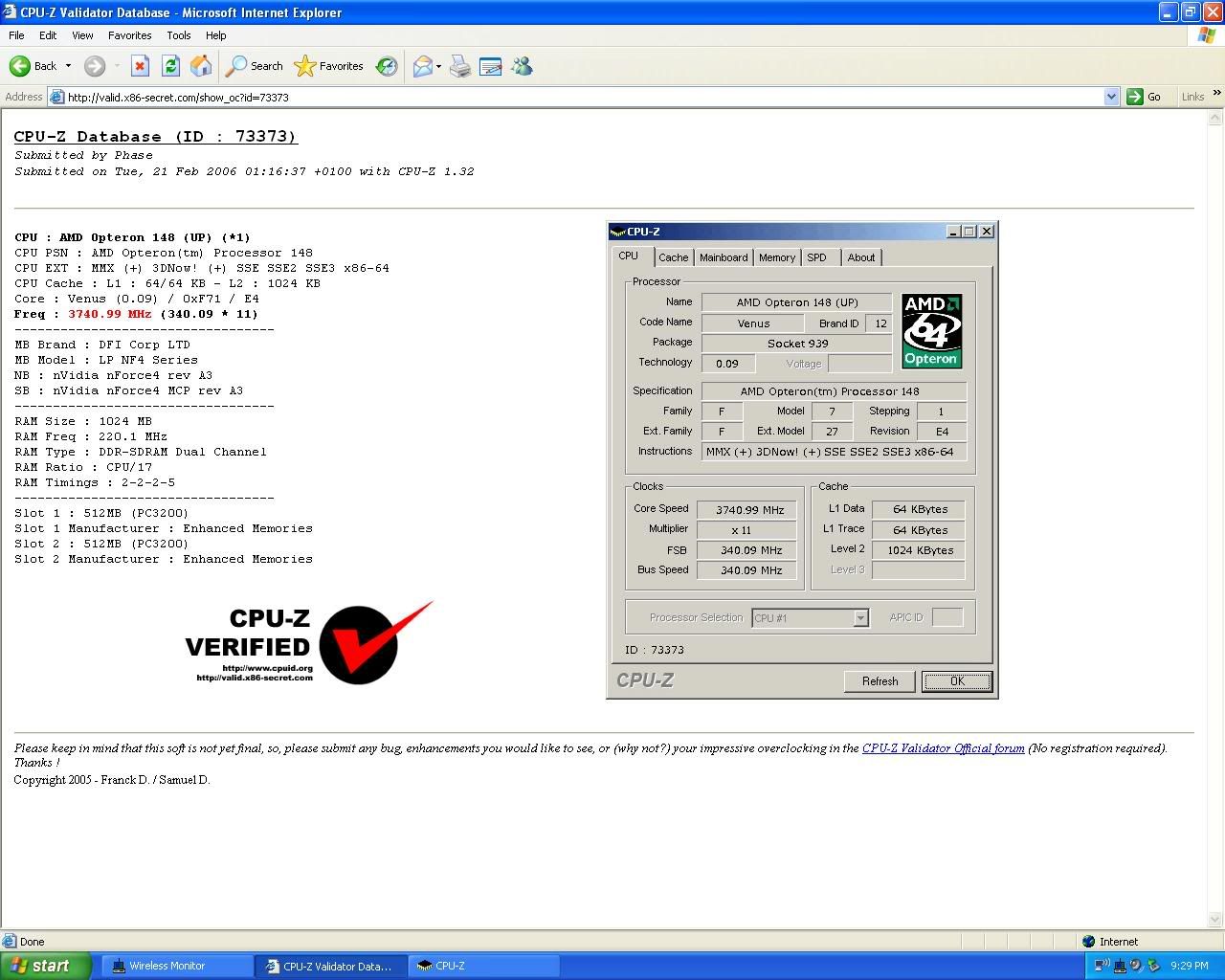Print the page using printer icon

coord(460,66)
